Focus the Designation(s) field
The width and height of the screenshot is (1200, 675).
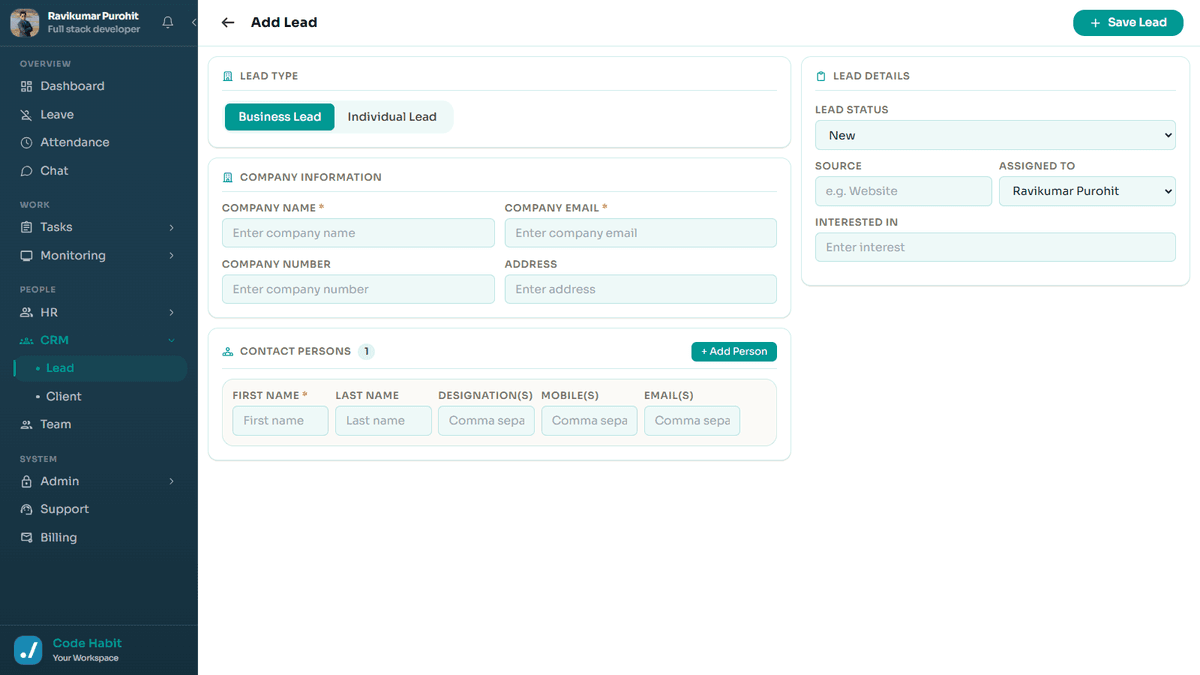(x=486, y=421)
